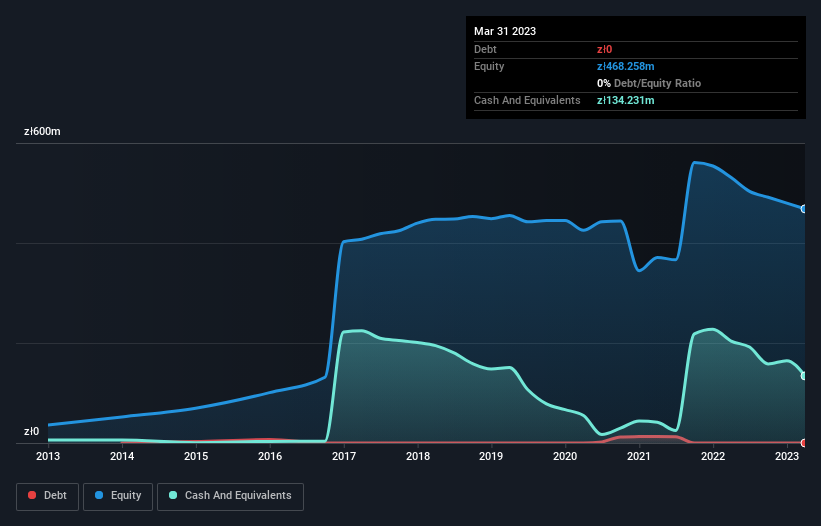Click the Mar 31 2023 tooltip date

point(505,31)
